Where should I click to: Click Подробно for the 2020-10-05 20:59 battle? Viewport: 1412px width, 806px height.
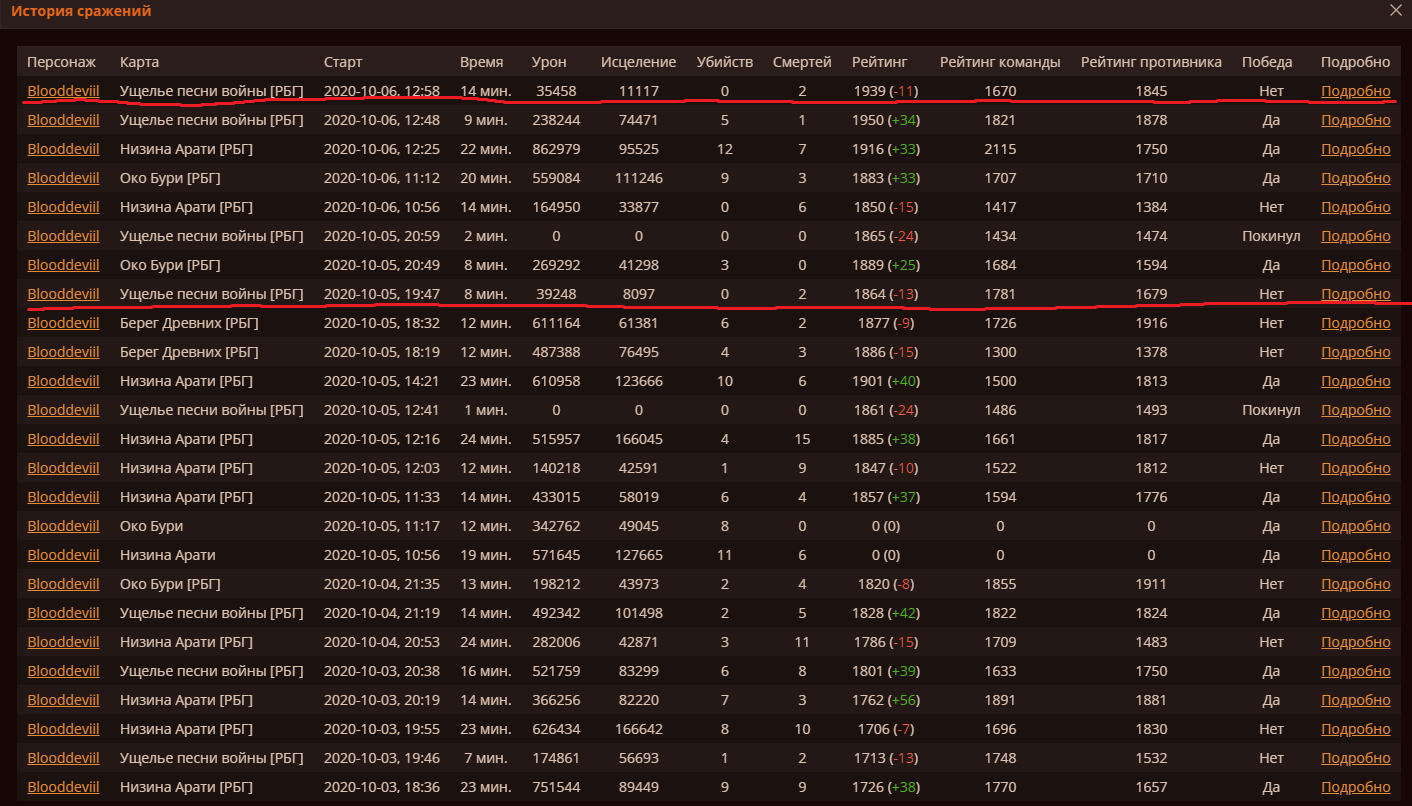tap(1355, 236)
